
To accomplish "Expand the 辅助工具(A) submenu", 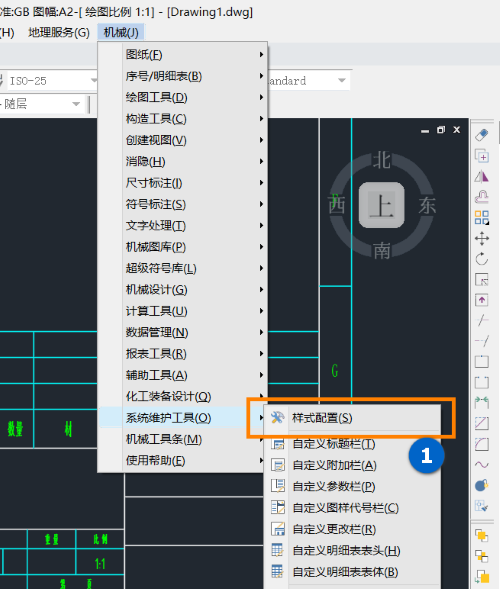I will click(183, 375).
